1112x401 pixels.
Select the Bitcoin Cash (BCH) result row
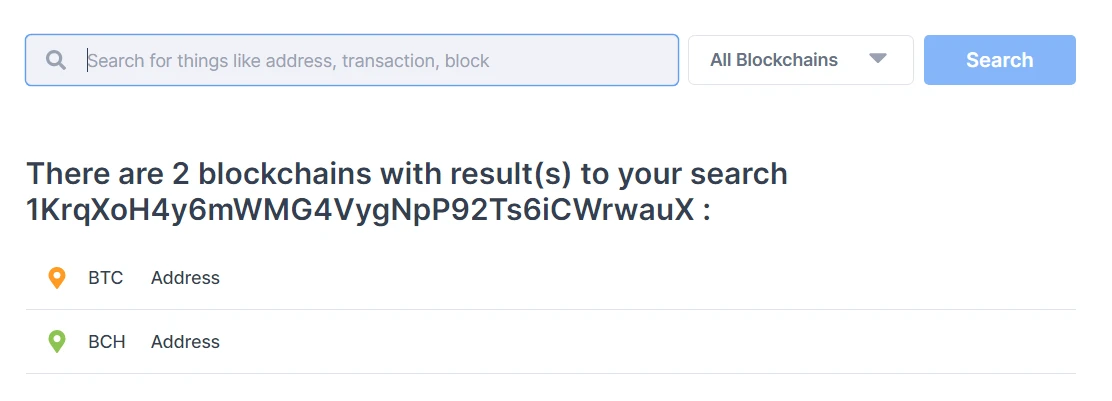[x=550, y=341]
